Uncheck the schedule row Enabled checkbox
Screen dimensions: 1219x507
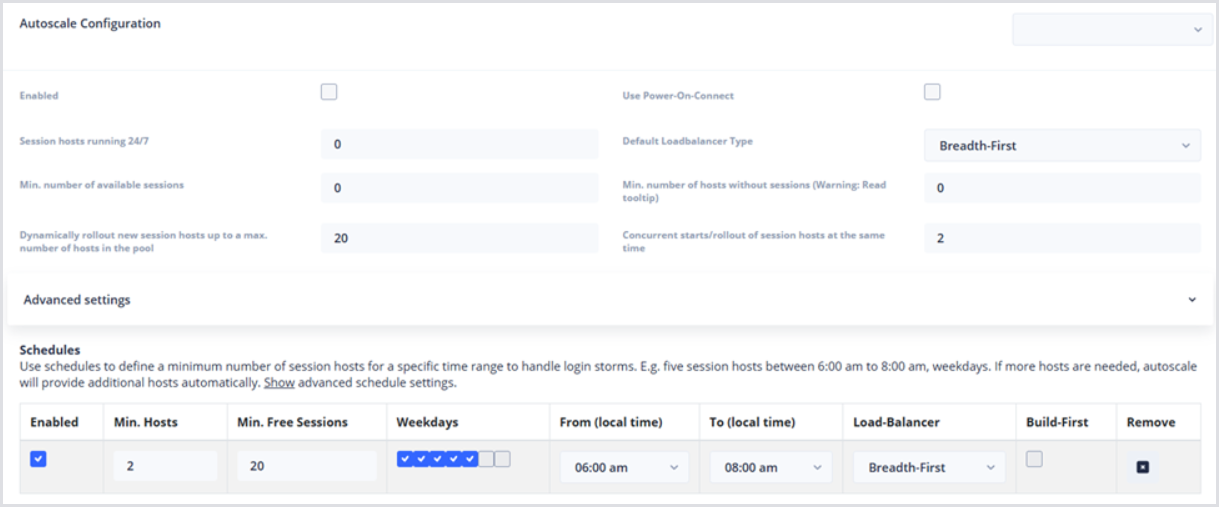coord(38,459)
